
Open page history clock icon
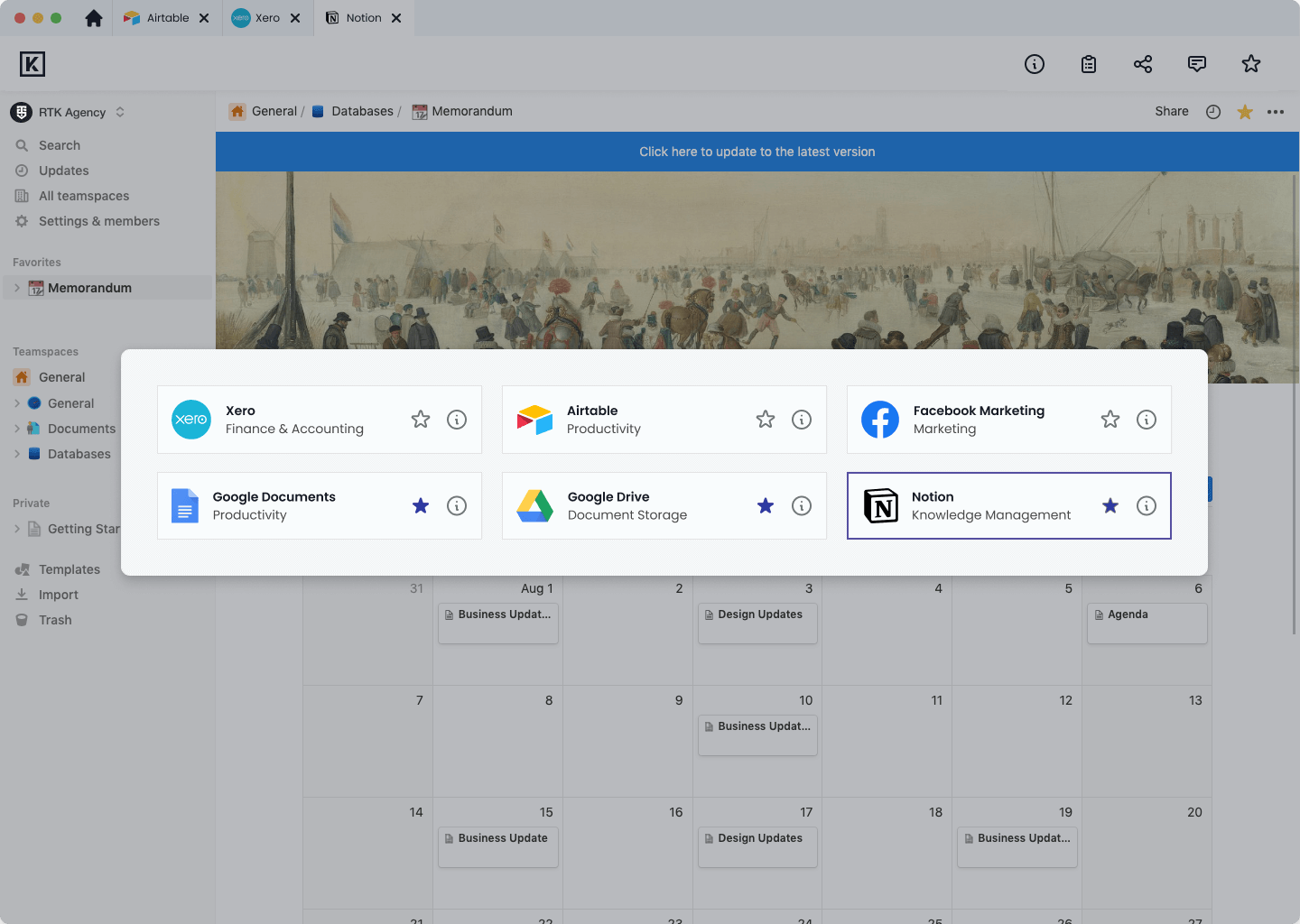(1213, 112)
